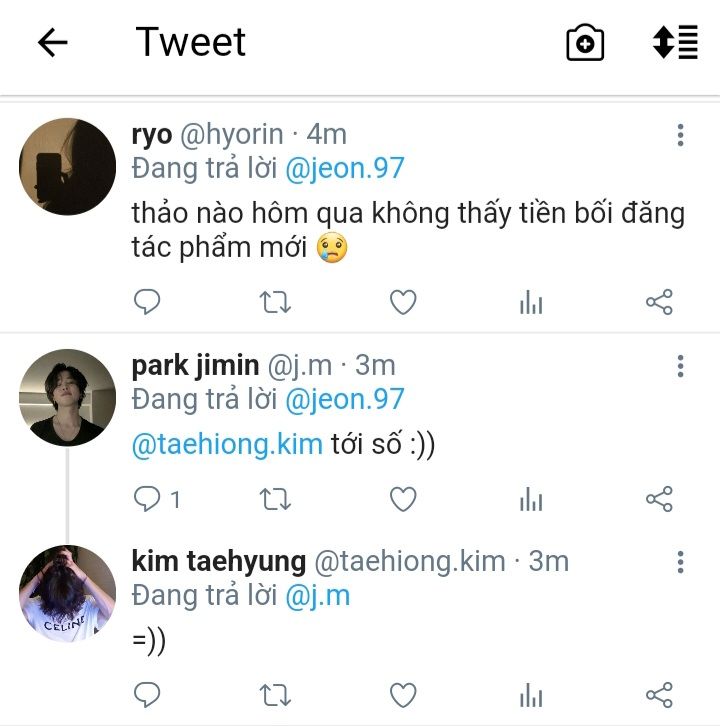Open more options on park jimin's tweet
Screen dimensions: 720x726
click(x=680, y=366)
